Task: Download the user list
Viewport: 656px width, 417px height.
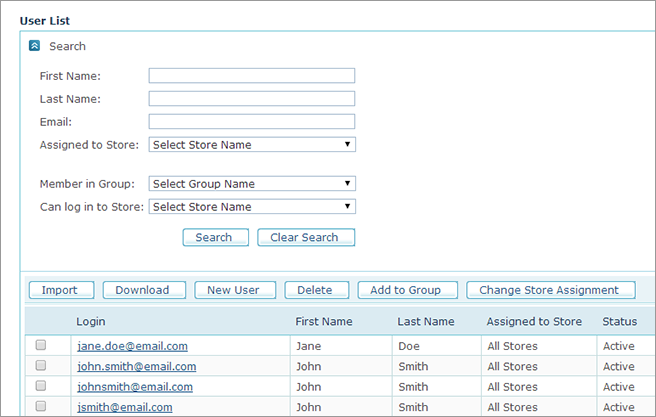Action: pos(143,290)
